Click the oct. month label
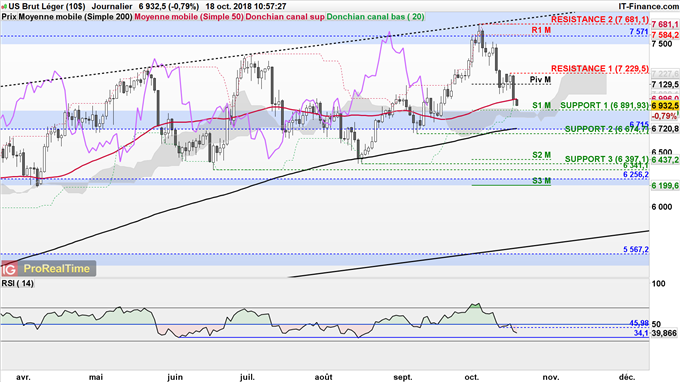Viewport: 680px width, 382px height. click(472, 377)
